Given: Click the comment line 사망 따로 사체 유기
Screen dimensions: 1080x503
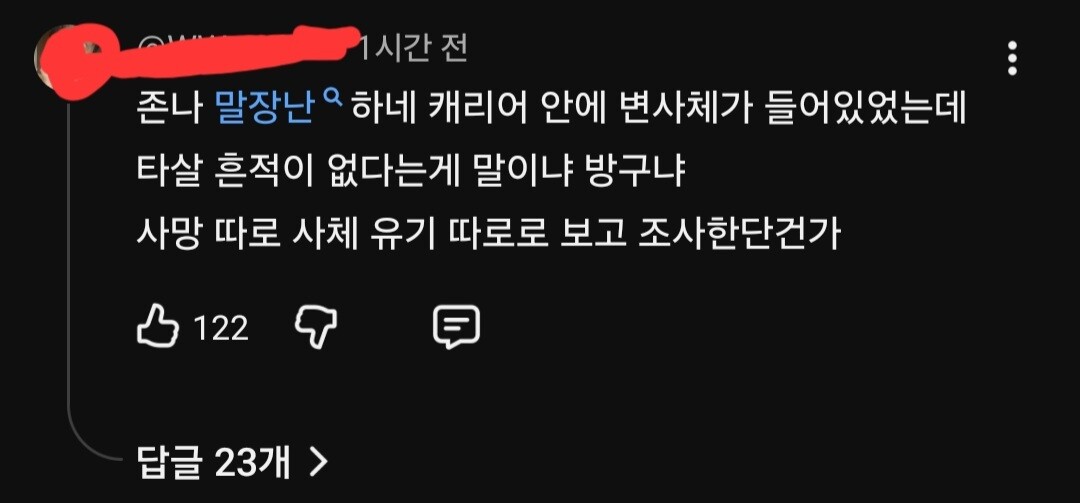Looking at the screenshot, I should [x=489, y=236].
